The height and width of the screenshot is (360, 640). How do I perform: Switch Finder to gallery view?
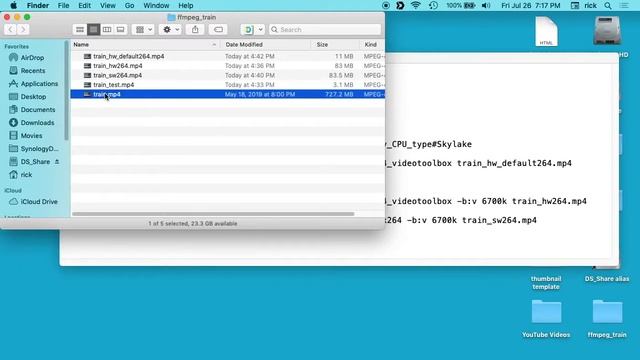[x=120, y=29]
